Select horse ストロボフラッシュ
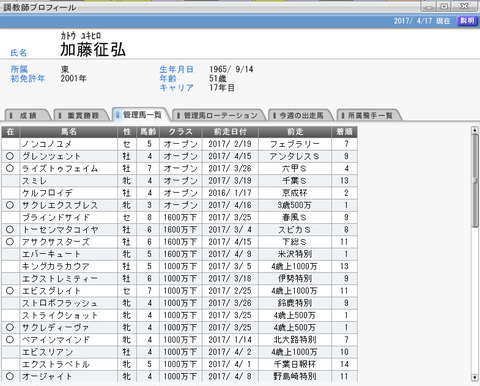This screenshot has height=386, width=480. point(60,303)
